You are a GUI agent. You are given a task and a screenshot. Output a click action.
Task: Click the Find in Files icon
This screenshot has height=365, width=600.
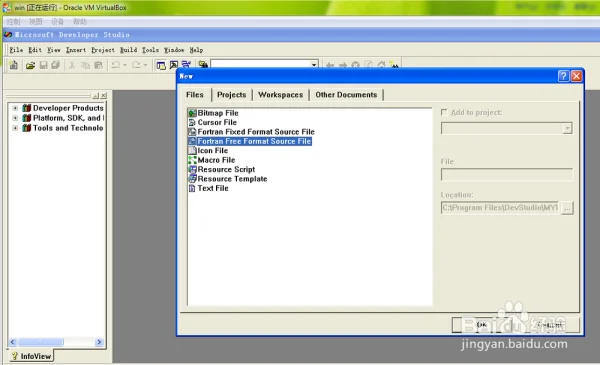203,65
